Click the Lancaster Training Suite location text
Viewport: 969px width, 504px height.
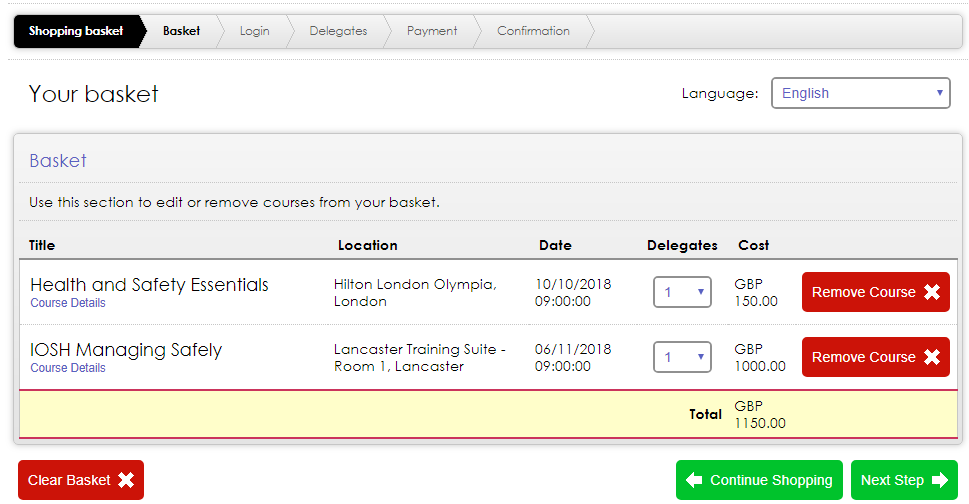[x=420, y=358]
